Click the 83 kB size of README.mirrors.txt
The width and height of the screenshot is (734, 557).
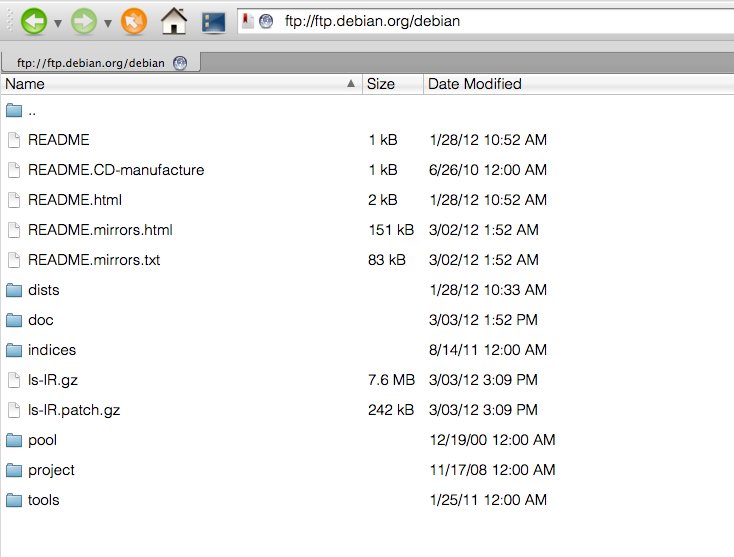pyautogui.click(x=387, y=260)
